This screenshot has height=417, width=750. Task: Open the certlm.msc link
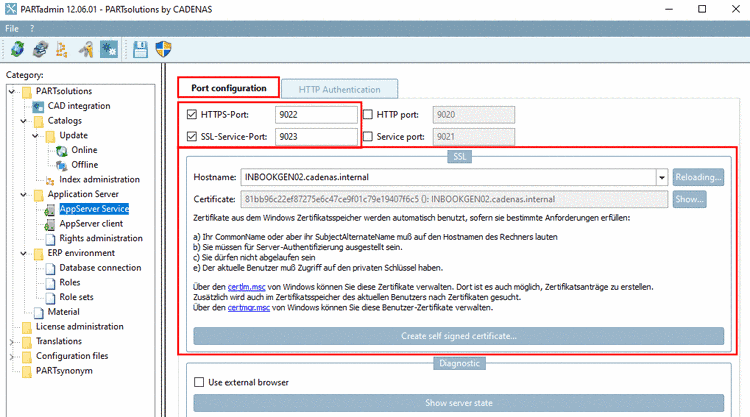point(246,287)
